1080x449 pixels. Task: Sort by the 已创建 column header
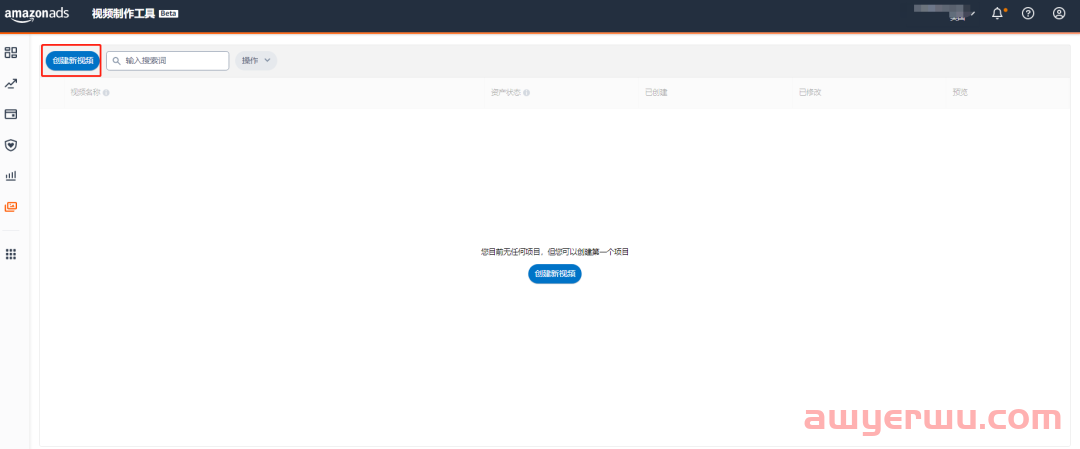coord(656,93)
